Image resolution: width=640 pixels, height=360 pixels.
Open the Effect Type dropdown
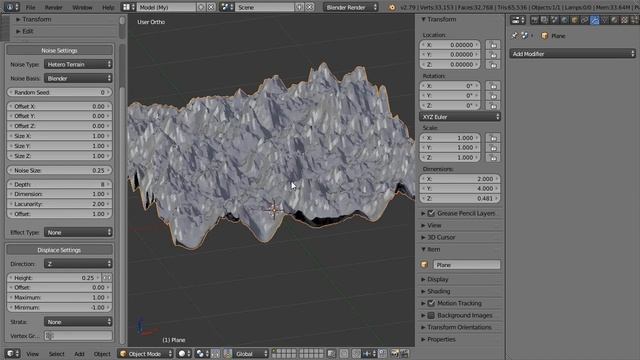click(78, 232)
